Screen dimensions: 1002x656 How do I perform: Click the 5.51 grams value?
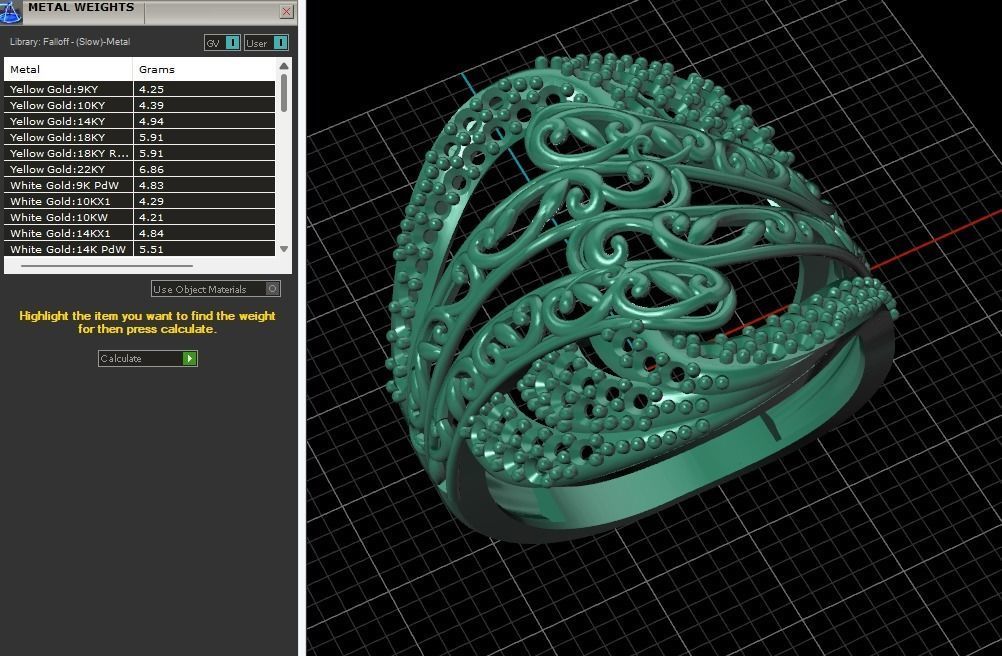[x=151, y=249]
